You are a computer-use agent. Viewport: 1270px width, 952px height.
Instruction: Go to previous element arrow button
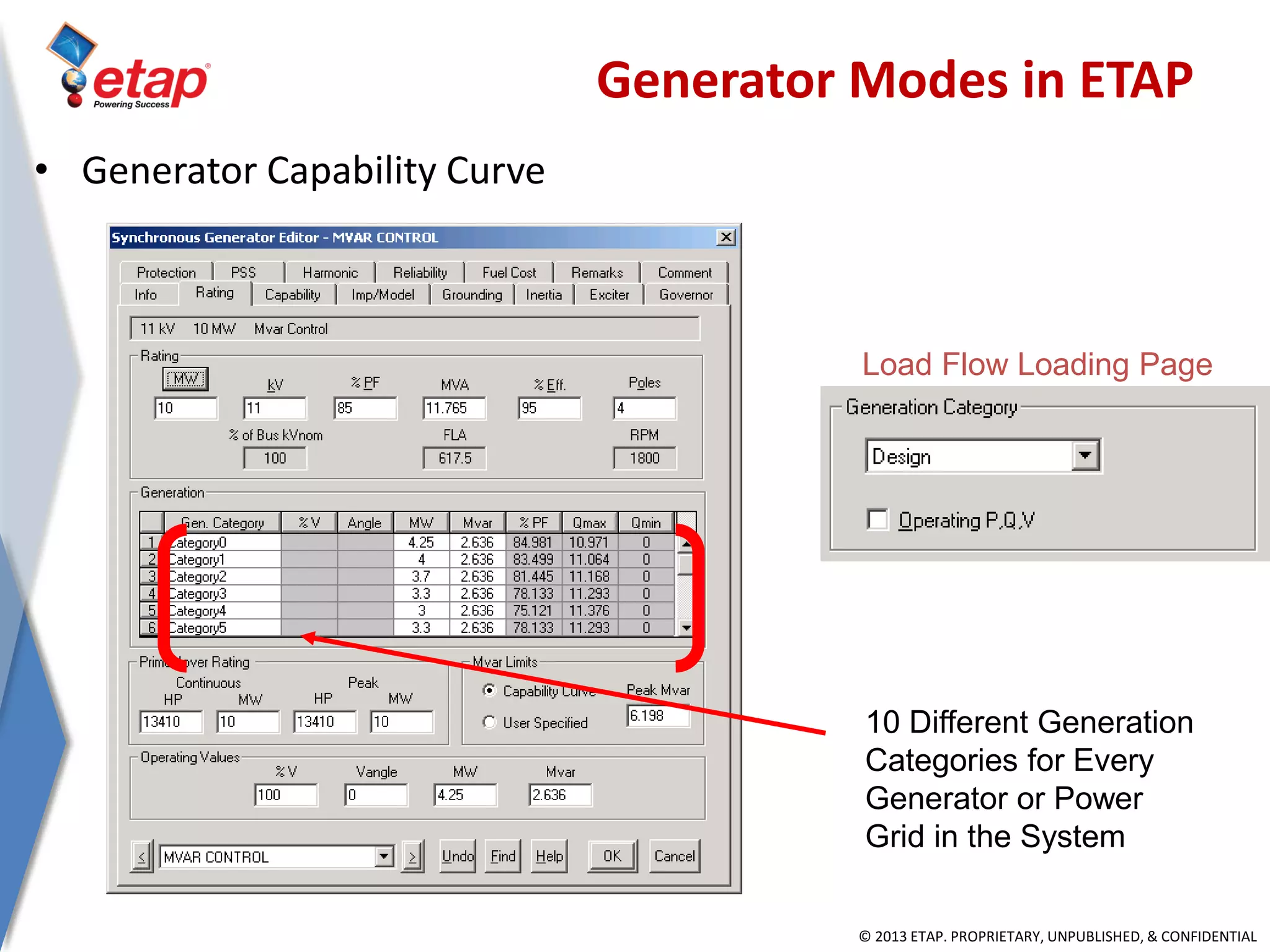[x=141, y=857]
